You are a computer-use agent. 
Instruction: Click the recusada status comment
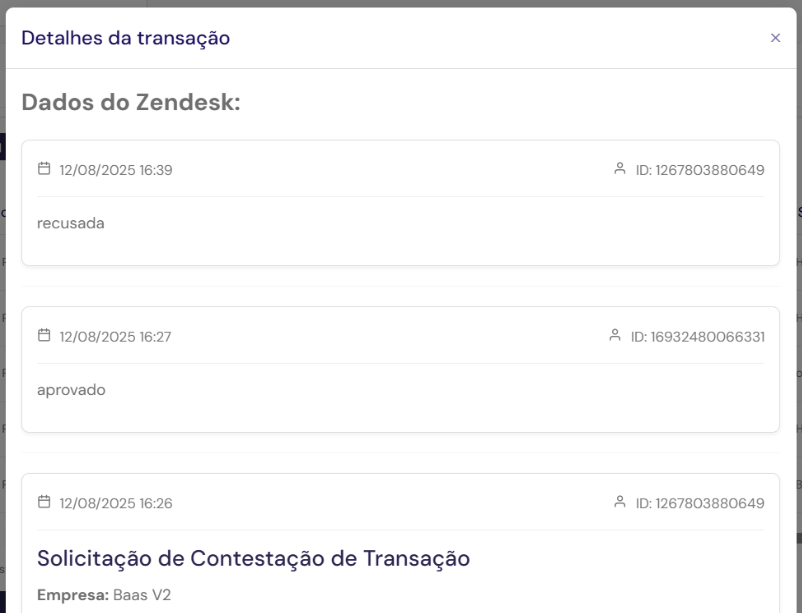pos(71,223)
